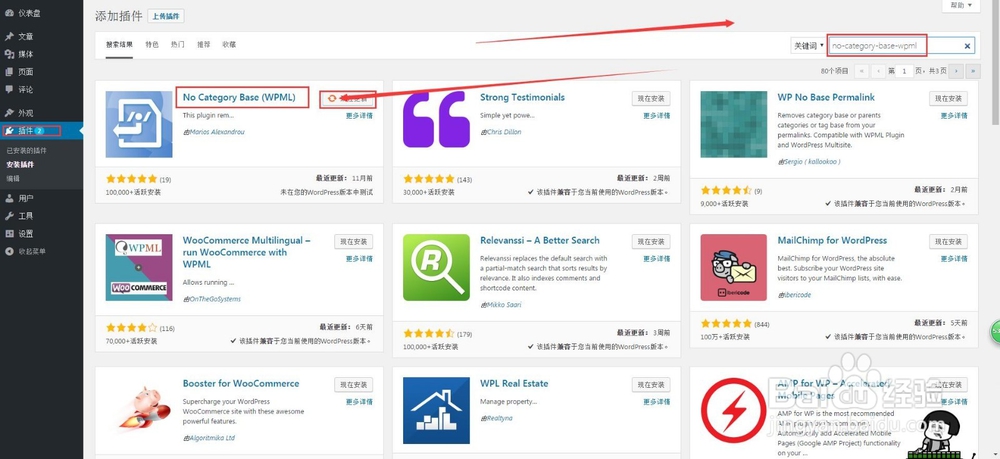Install MailChimp for WordPress plugin
Viewport: 1000px width, 459px height.
coord(948,242)
